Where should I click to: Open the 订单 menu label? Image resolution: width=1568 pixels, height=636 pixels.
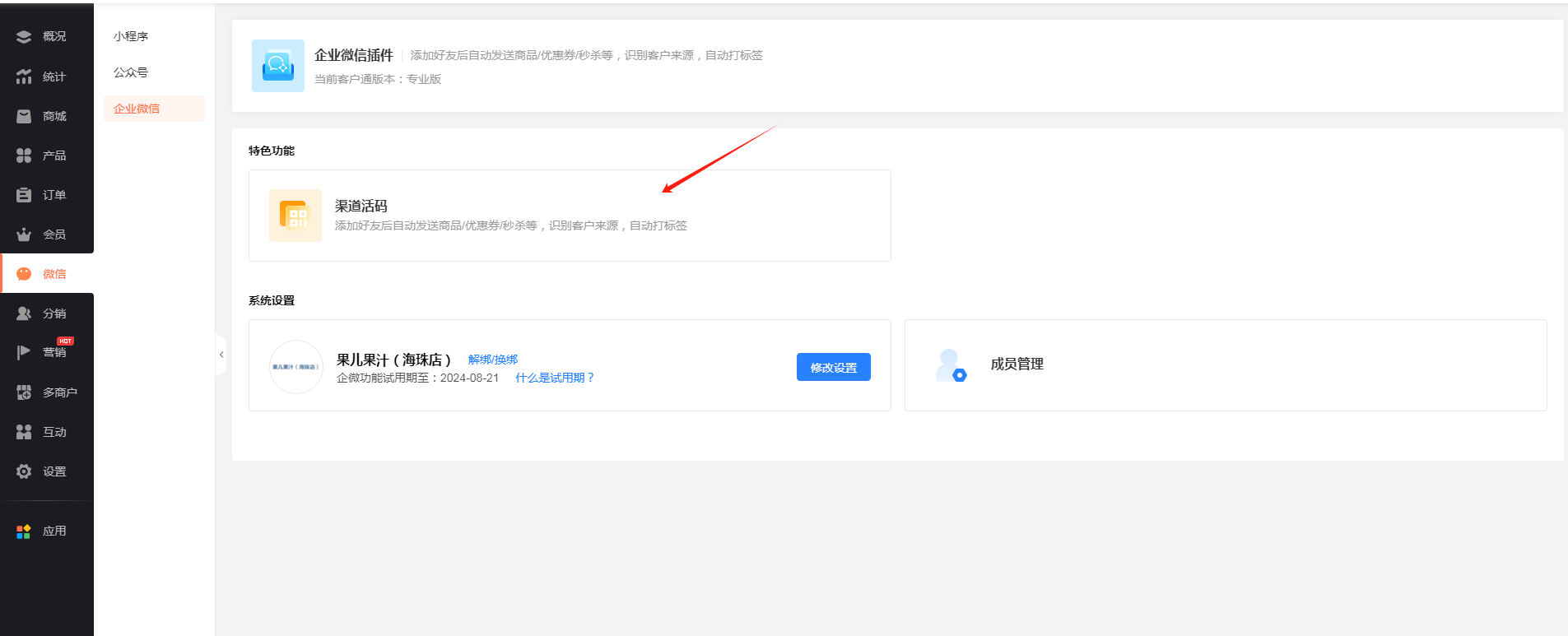click(x=54, y=195)
